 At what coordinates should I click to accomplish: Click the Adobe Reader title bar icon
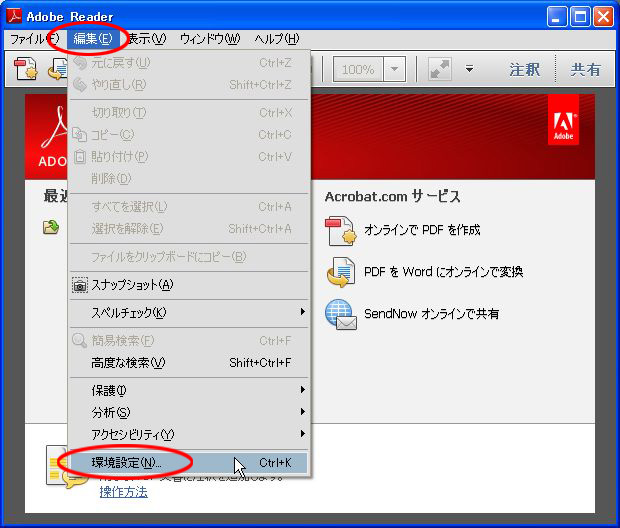[14, 16]
